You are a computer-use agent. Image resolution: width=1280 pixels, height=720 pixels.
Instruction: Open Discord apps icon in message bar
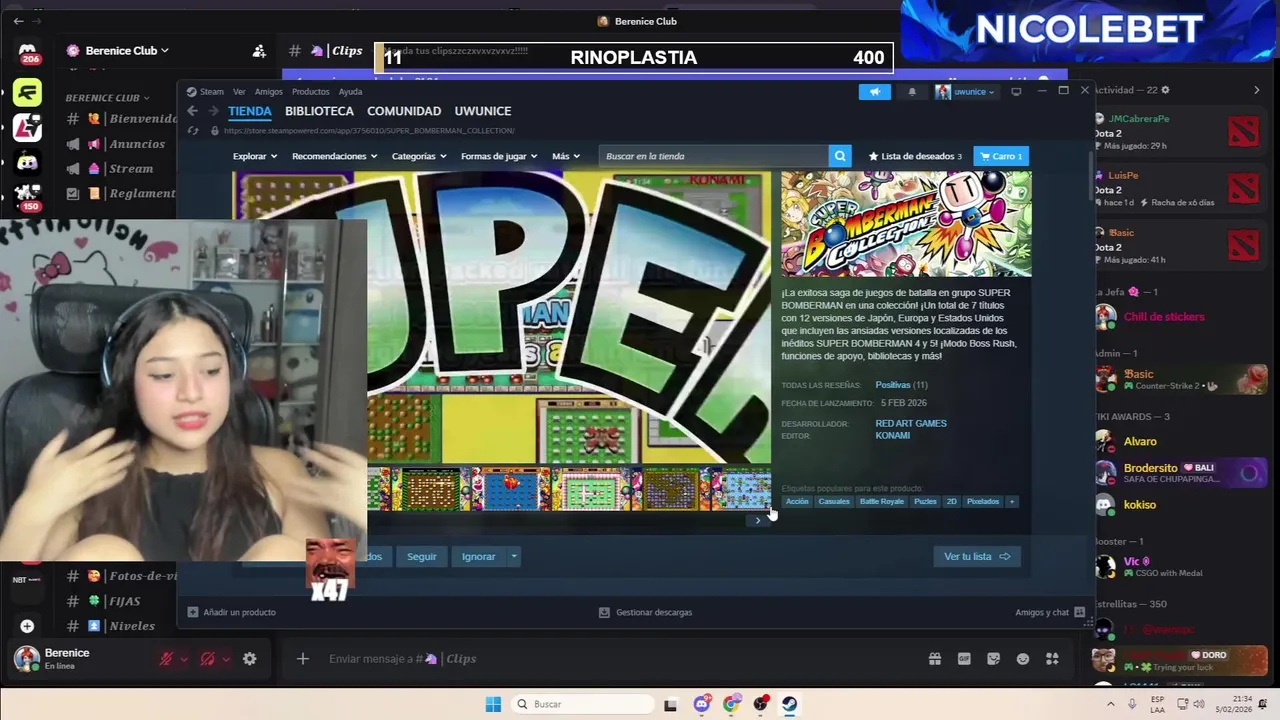pos(1052,659)
